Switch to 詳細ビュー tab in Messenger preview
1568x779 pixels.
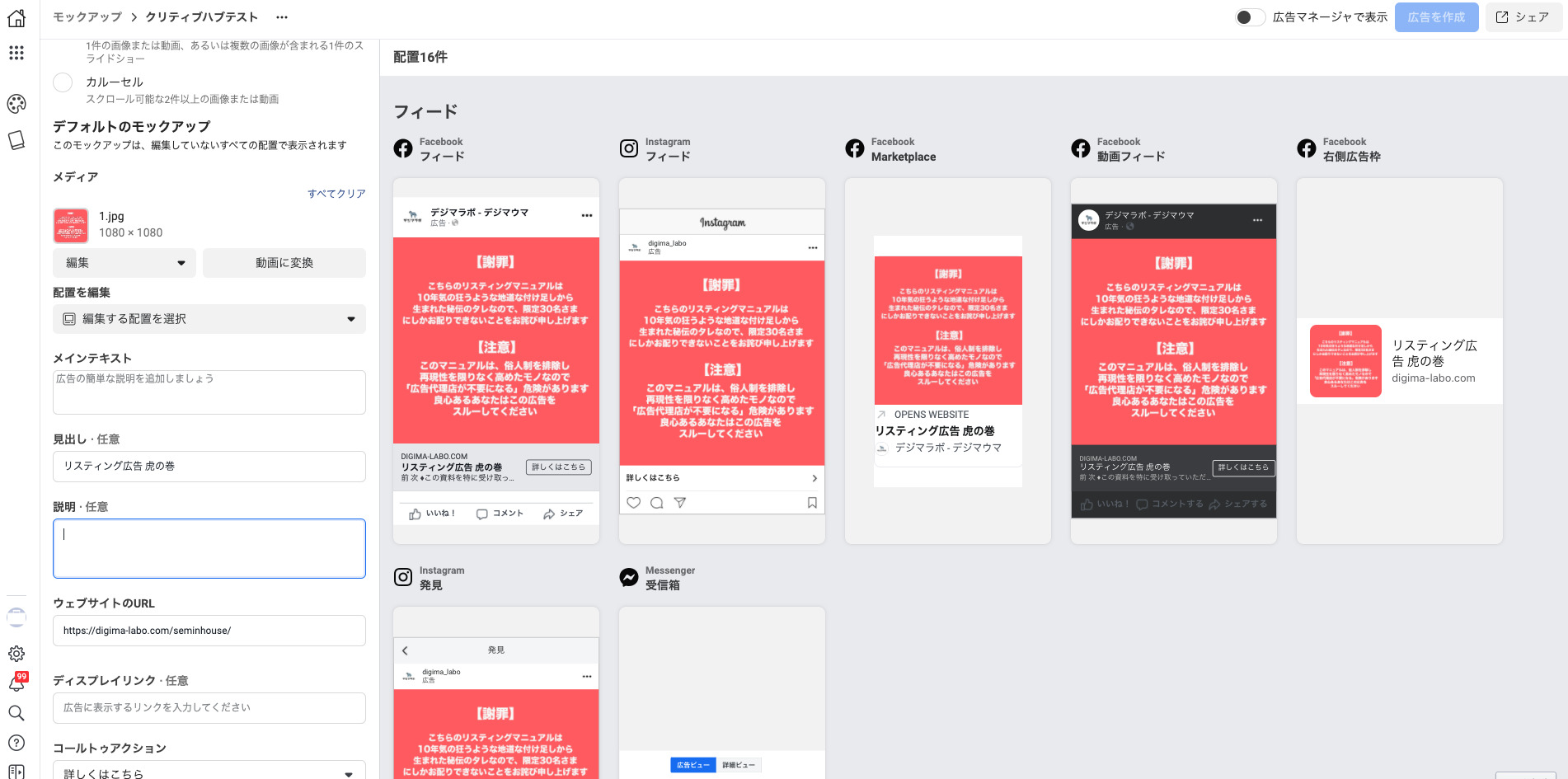coord(739,765)
